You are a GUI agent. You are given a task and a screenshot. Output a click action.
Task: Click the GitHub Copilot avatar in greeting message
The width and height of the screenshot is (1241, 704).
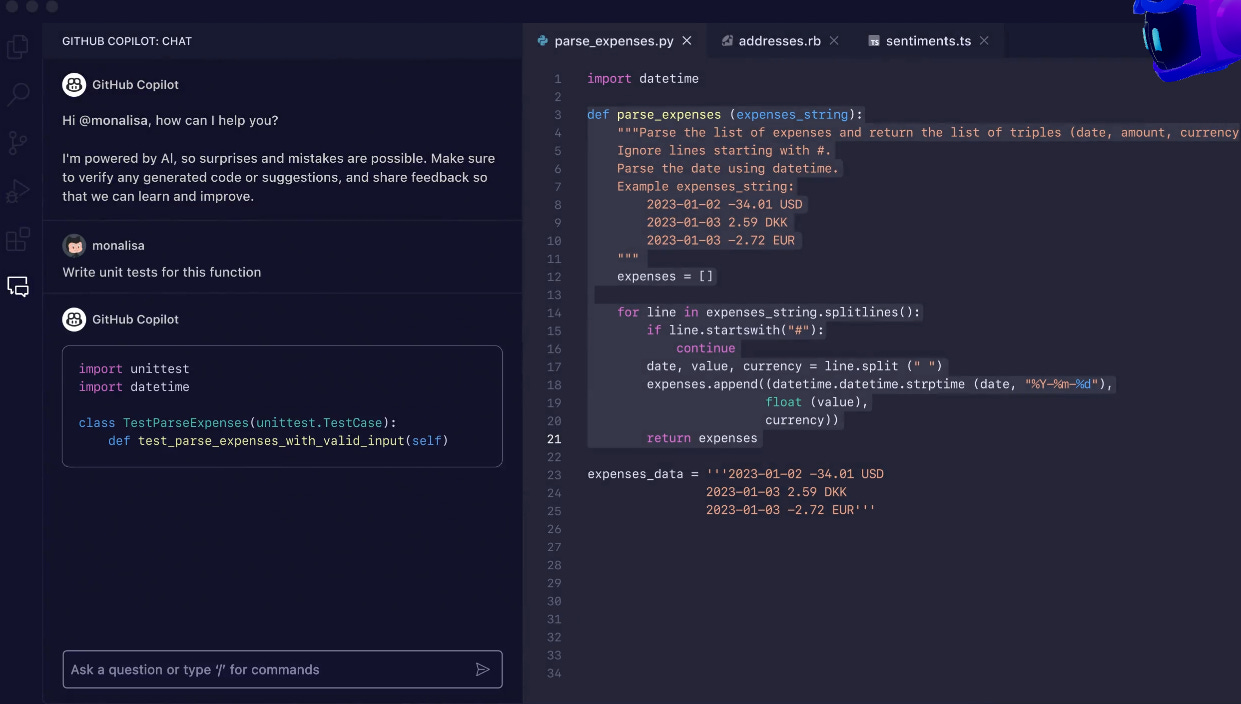74,85
